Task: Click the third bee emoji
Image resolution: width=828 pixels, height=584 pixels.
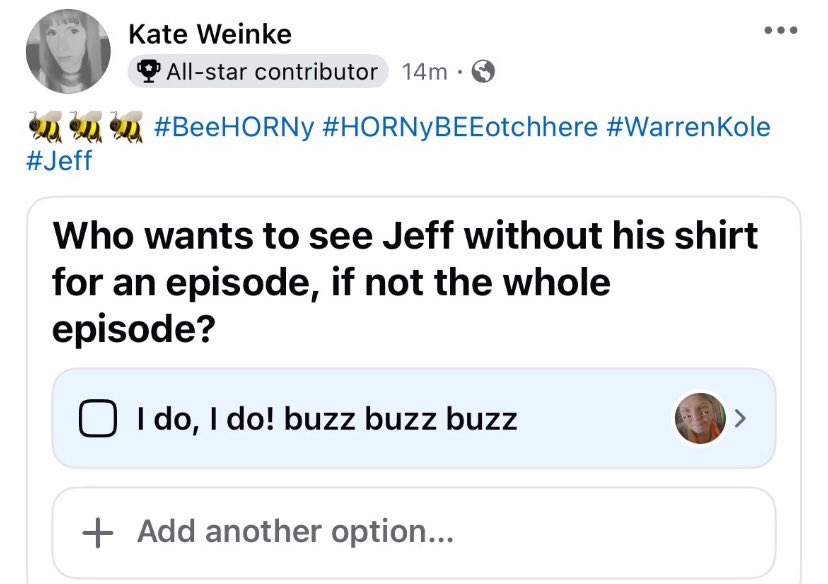Action: (126, 127)
